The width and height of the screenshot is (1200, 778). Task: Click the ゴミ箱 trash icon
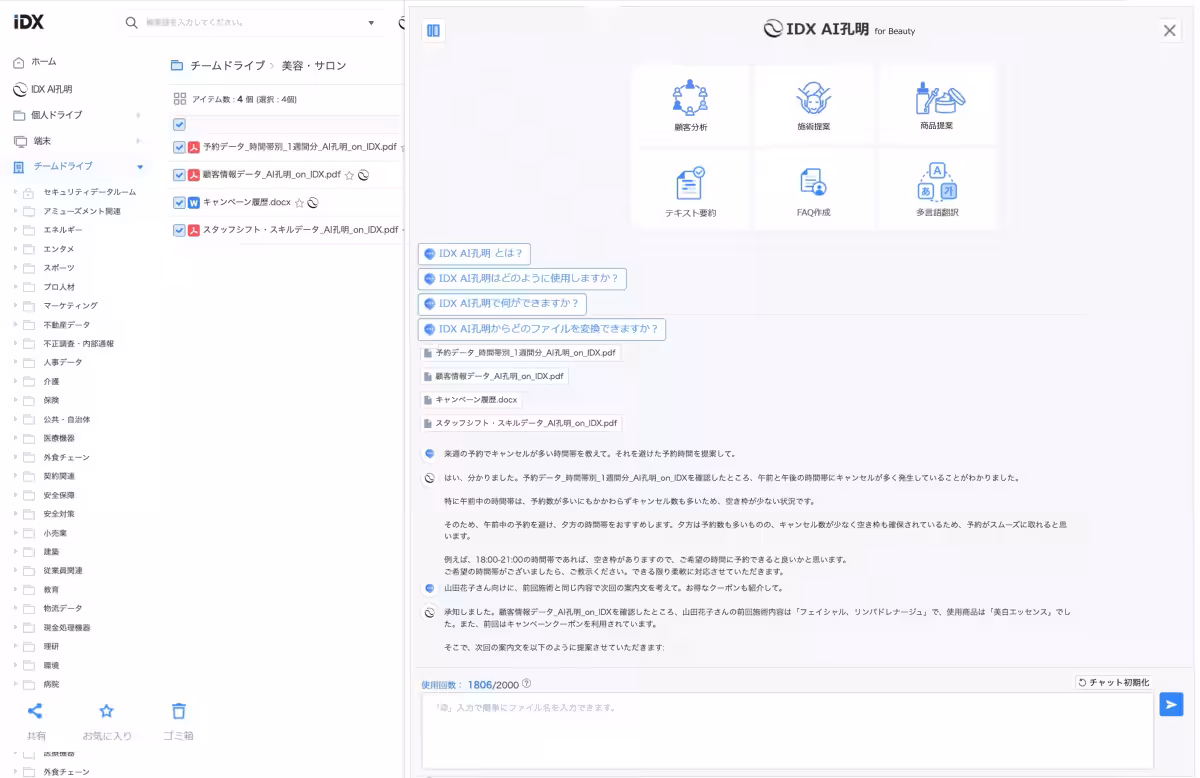tap(179, 711)
